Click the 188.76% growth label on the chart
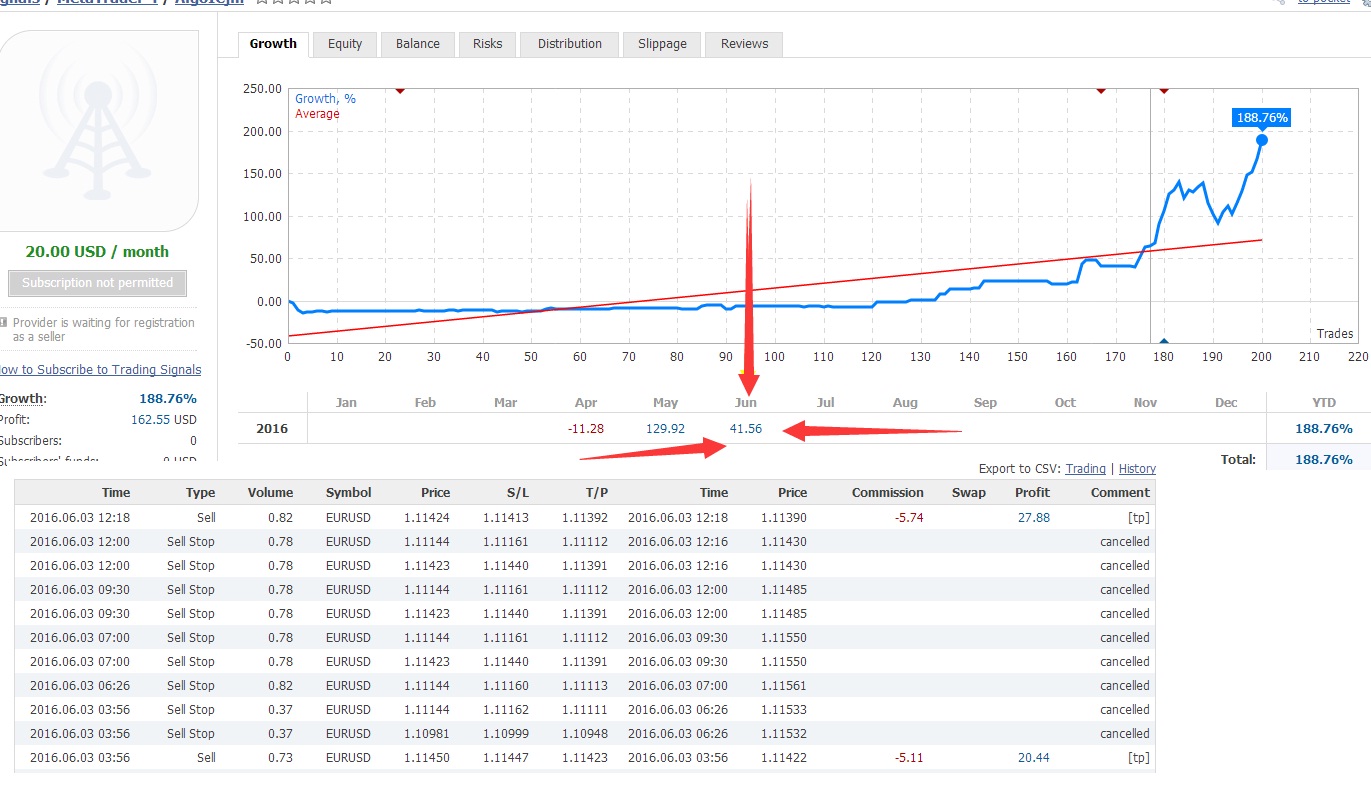 tap(1262, 118)
